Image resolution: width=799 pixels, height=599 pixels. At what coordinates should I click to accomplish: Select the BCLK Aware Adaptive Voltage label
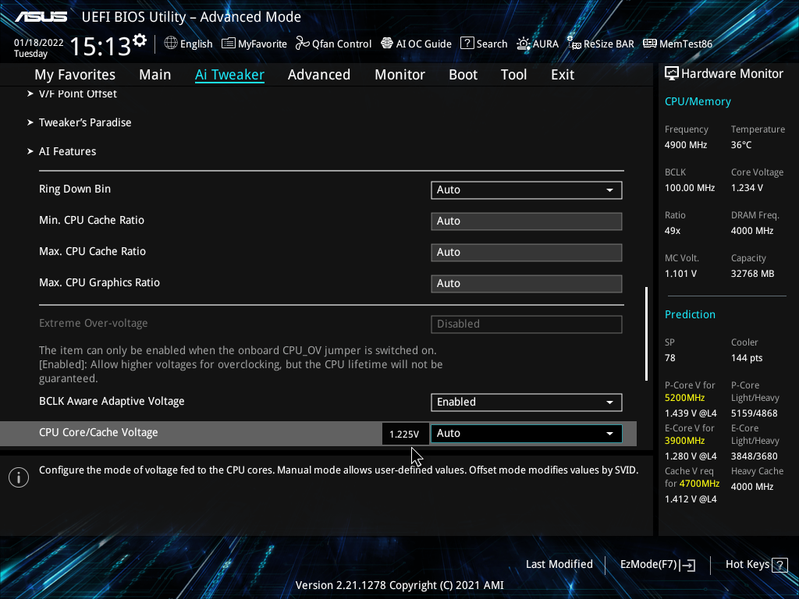(112, 401)
